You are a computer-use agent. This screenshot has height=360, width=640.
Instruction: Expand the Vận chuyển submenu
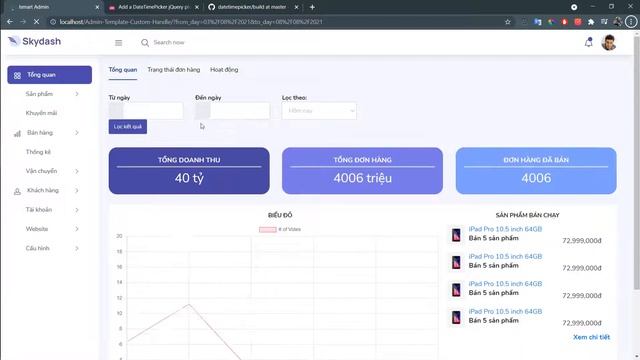77,171
